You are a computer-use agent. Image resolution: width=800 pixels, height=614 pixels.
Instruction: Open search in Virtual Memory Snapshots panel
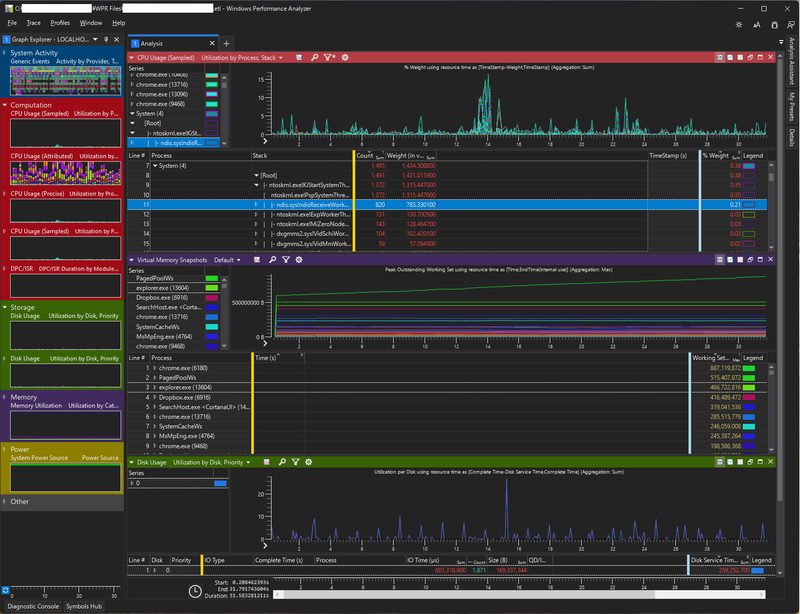point(272,260)
